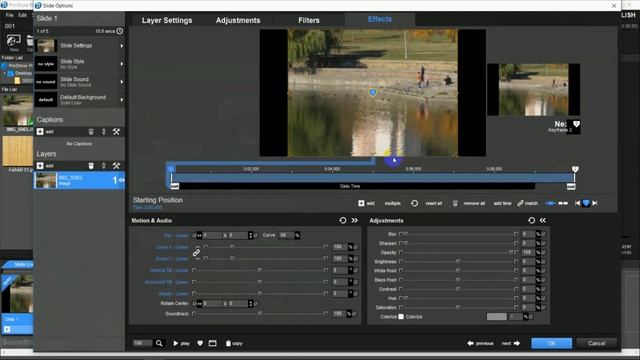The image size is (640, 360).
Task: Click the multiple keyframes button
Action: (x=393, y=203)
